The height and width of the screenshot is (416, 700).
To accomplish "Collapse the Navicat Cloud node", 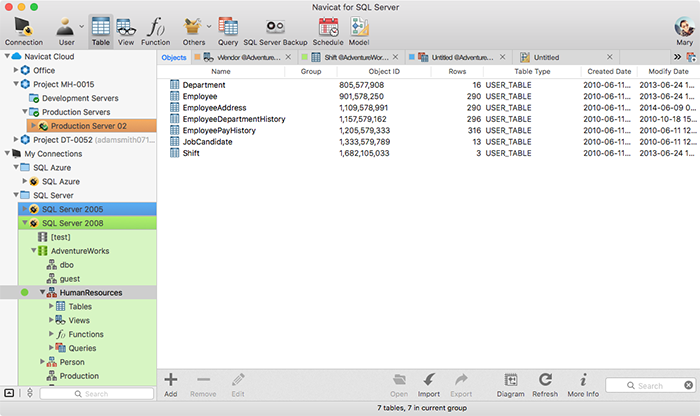I will 7,56.
